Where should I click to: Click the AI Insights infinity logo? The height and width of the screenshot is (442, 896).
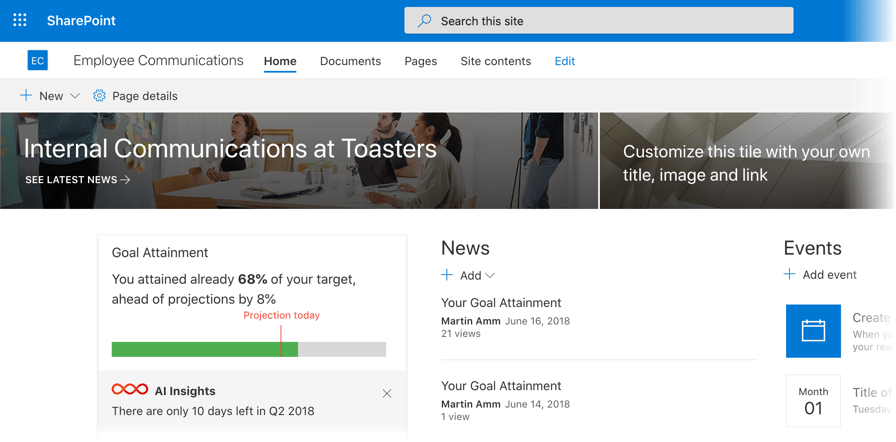tap(130, 389)
